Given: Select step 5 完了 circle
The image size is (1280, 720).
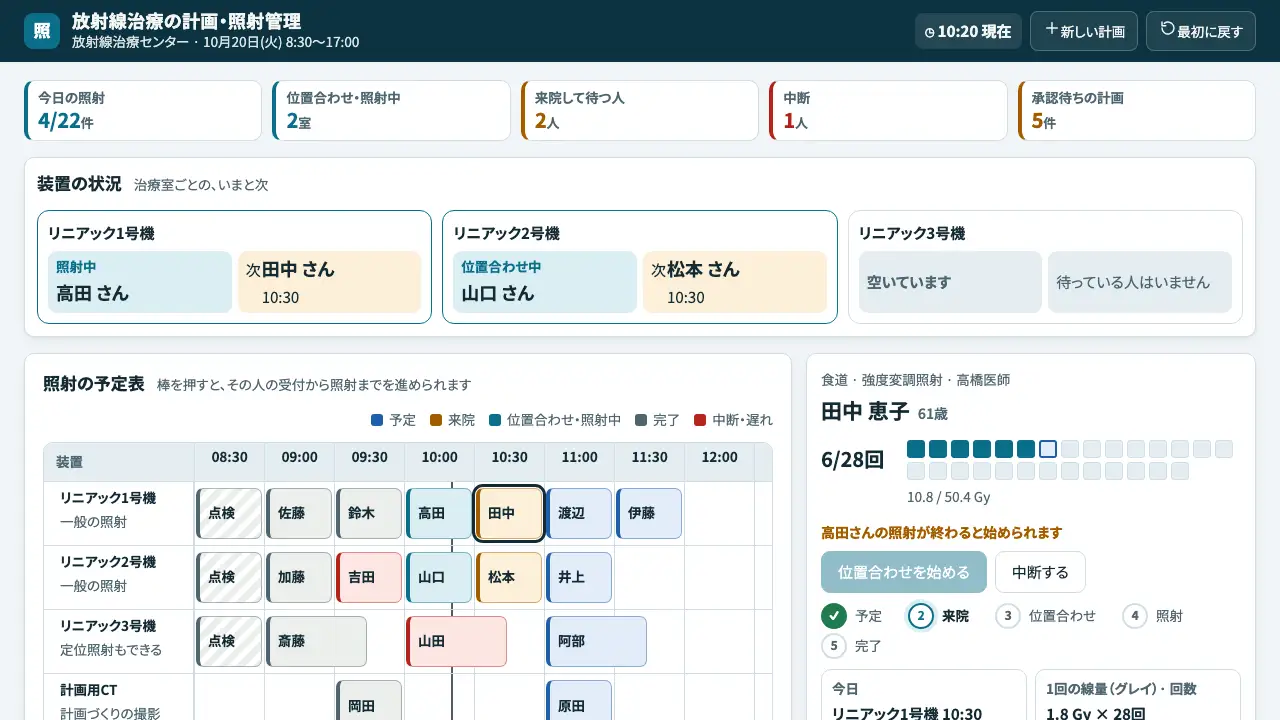Looking at the screenshot, I should click(834, 646).
